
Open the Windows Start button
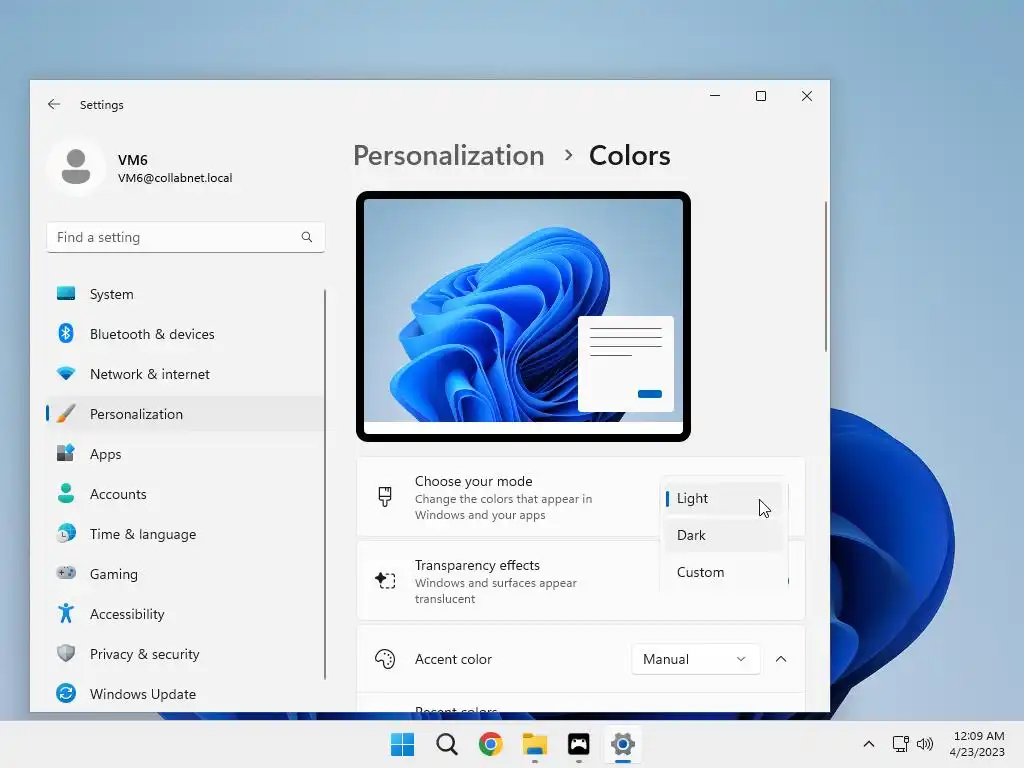pyautogui.click(x=402, y=744)
